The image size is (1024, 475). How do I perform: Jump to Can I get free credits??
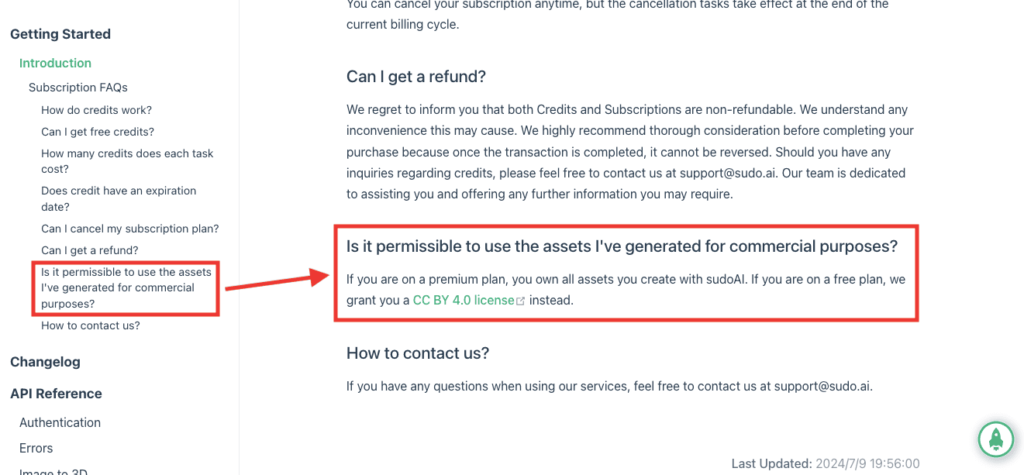(x=98, y=131)
